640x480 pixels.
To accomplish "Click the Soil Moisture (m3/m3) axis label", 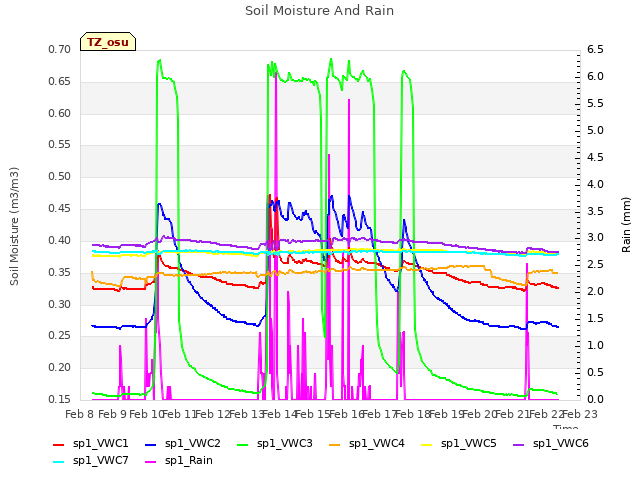I will (14, 226).
